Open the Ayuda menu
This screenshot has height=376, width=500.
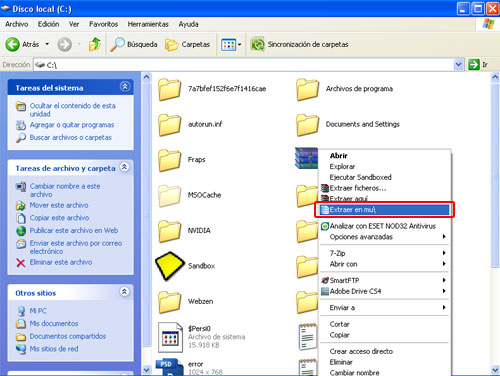click(188, 24)
